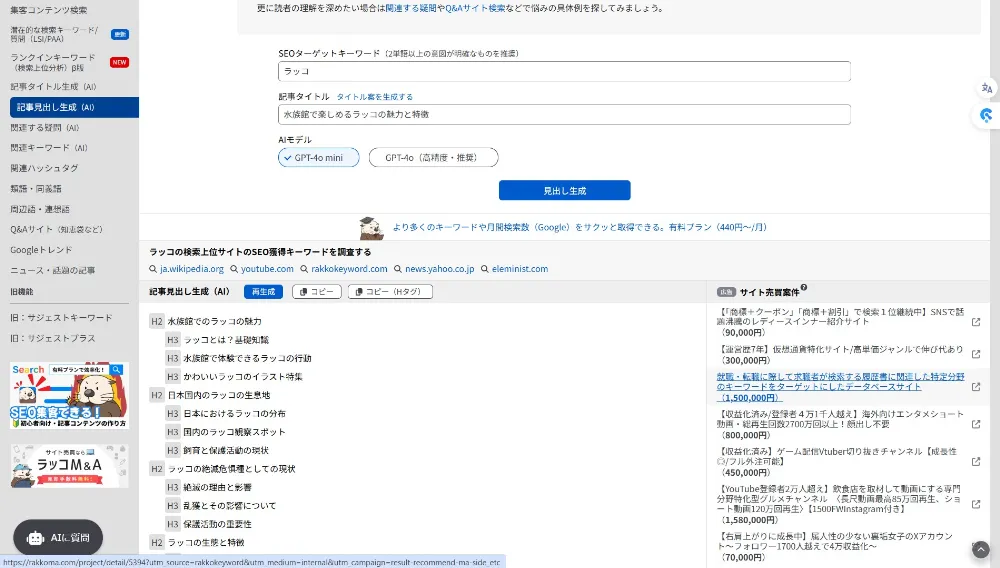Open the Q&Aサイト検索 link in description

(x=475, y=8)
